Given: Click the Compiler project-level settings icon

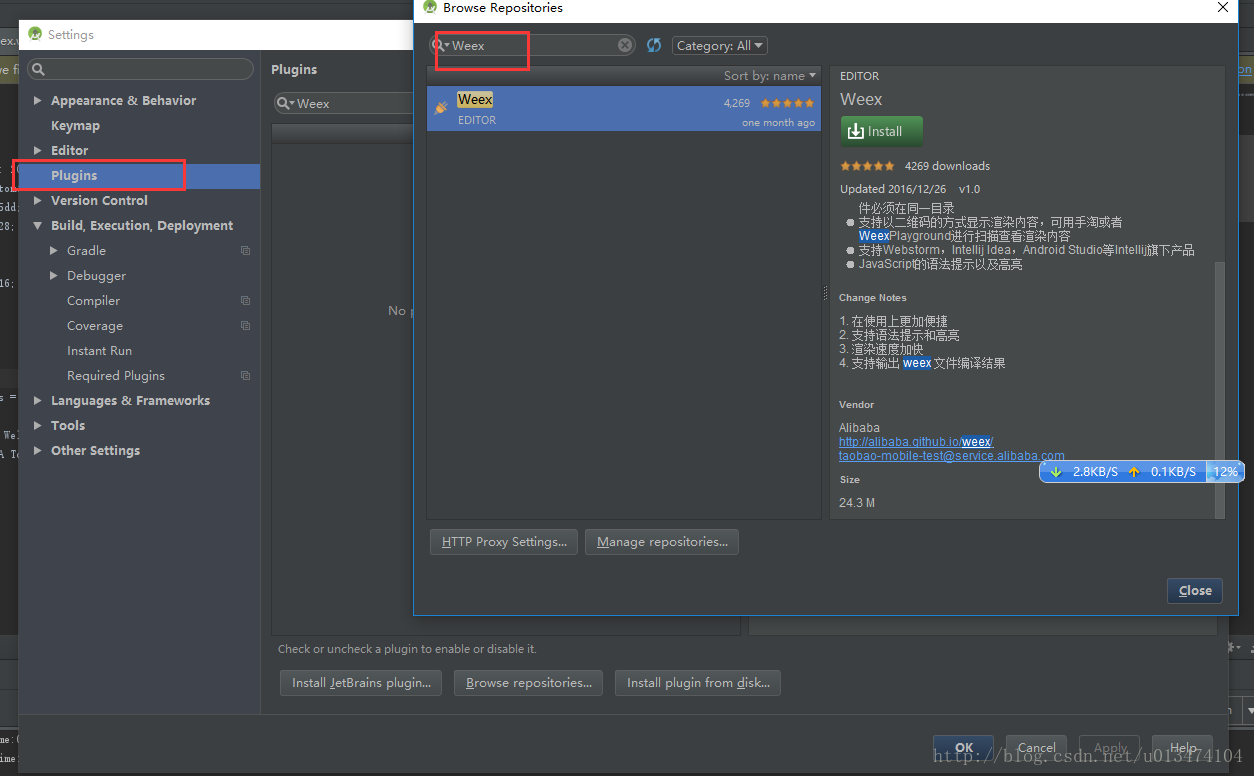Looking at the screenshot, I should point(245,301).
